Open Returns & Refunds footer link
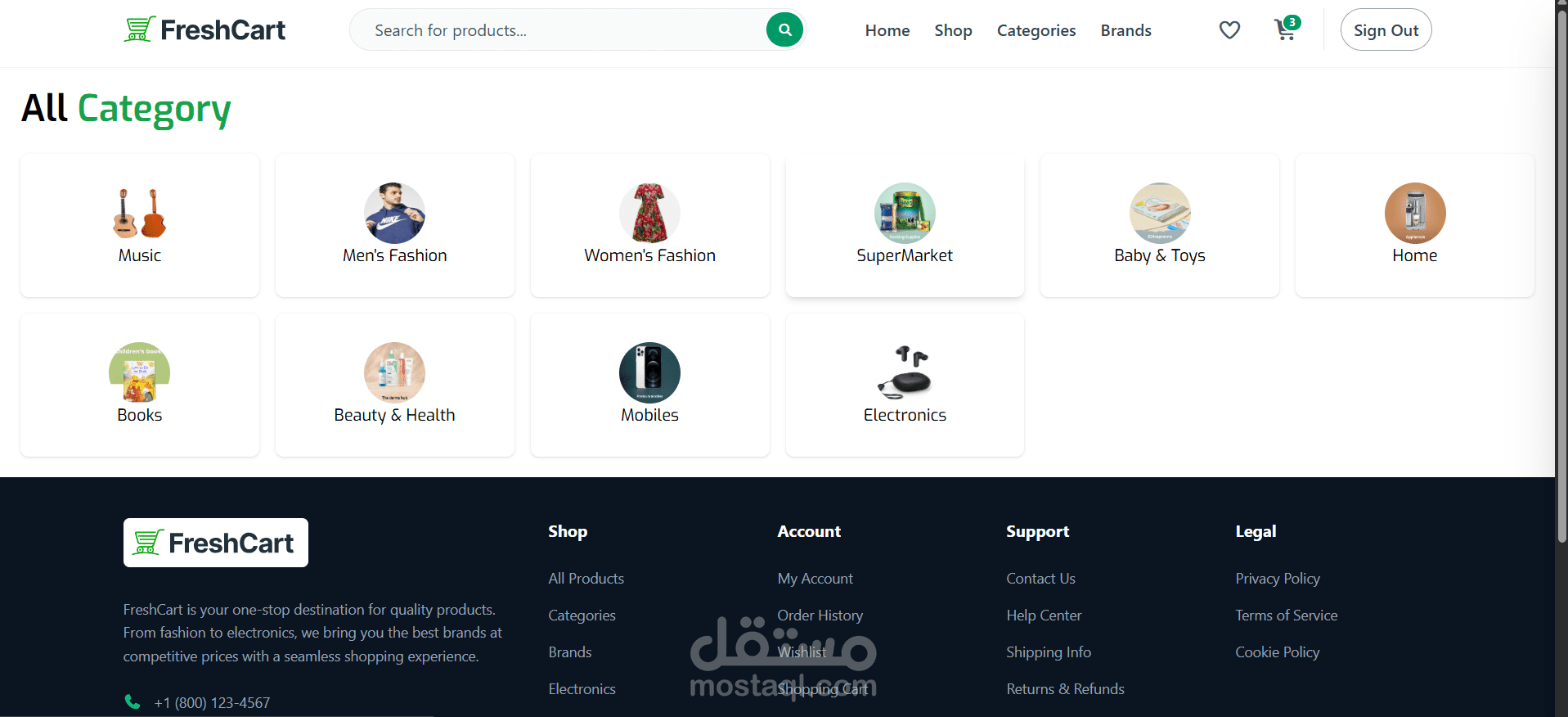 (x=1066, y=689)
